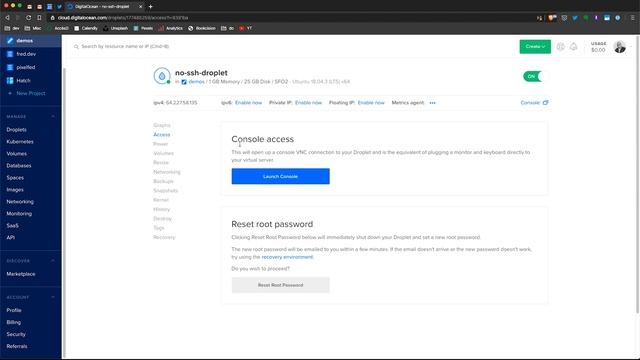Open the user avatar menu
The image size is (640, 360).
point(620,47)
